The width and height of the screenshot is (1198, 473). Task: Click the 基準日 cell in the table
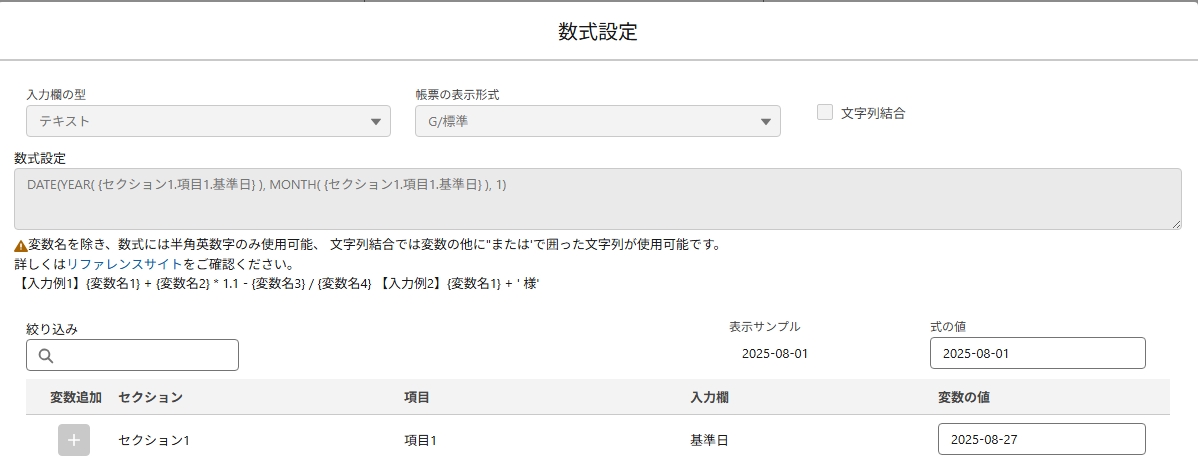(709, 440)
